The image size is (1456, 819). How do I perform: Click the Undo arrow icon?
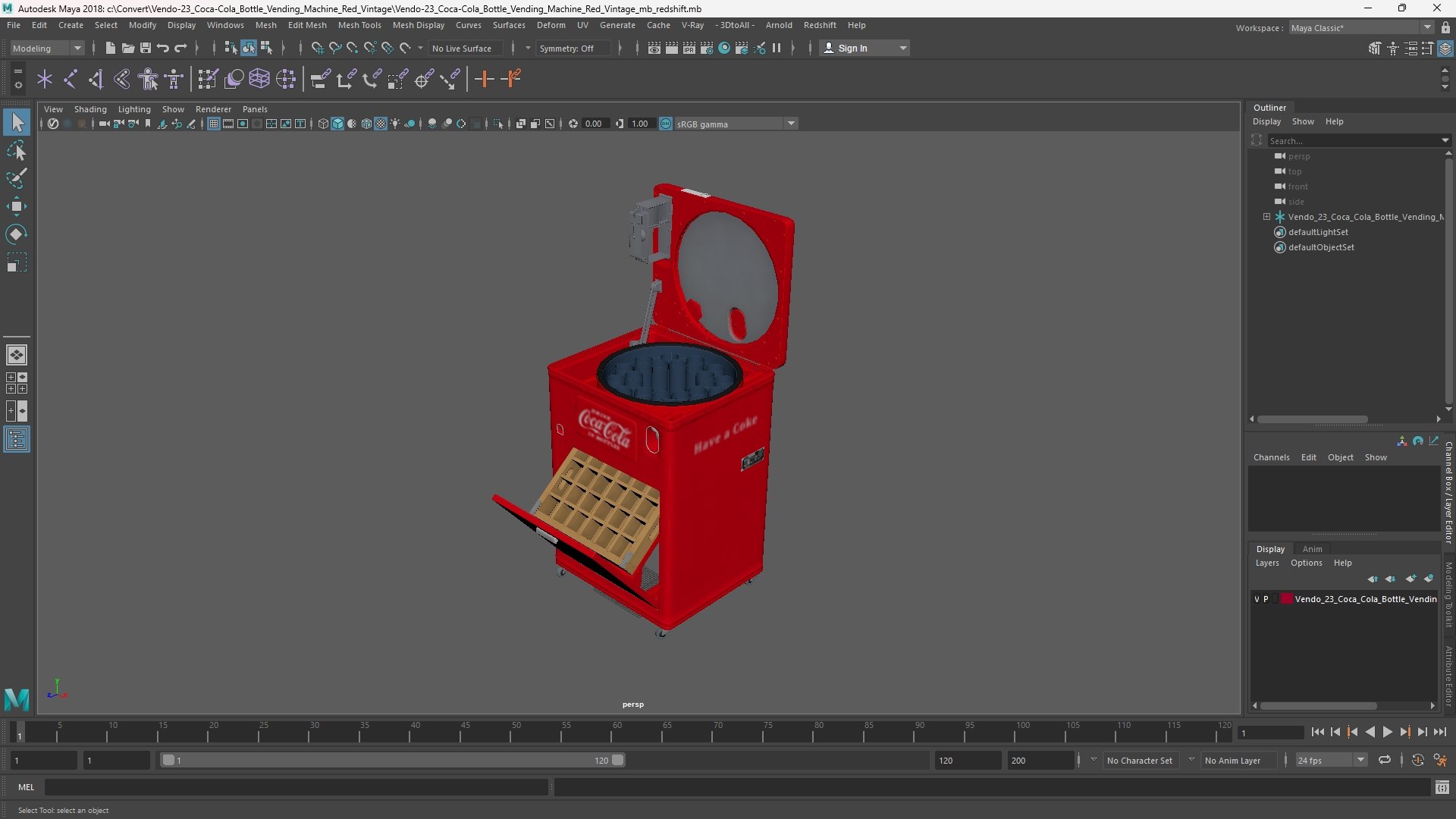163,49
